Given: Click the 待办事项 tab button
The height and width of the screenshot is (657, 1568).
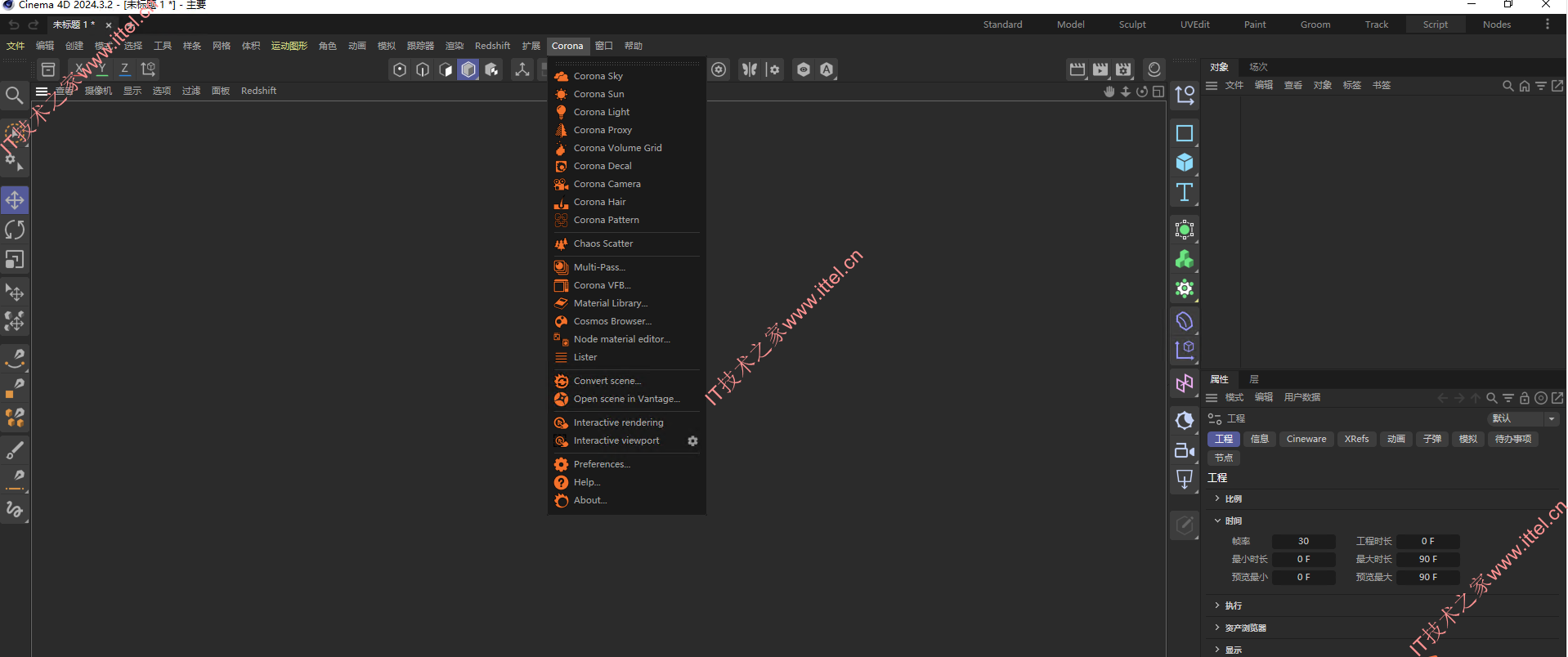Looking at the screenshot, I should [1513, 439].
